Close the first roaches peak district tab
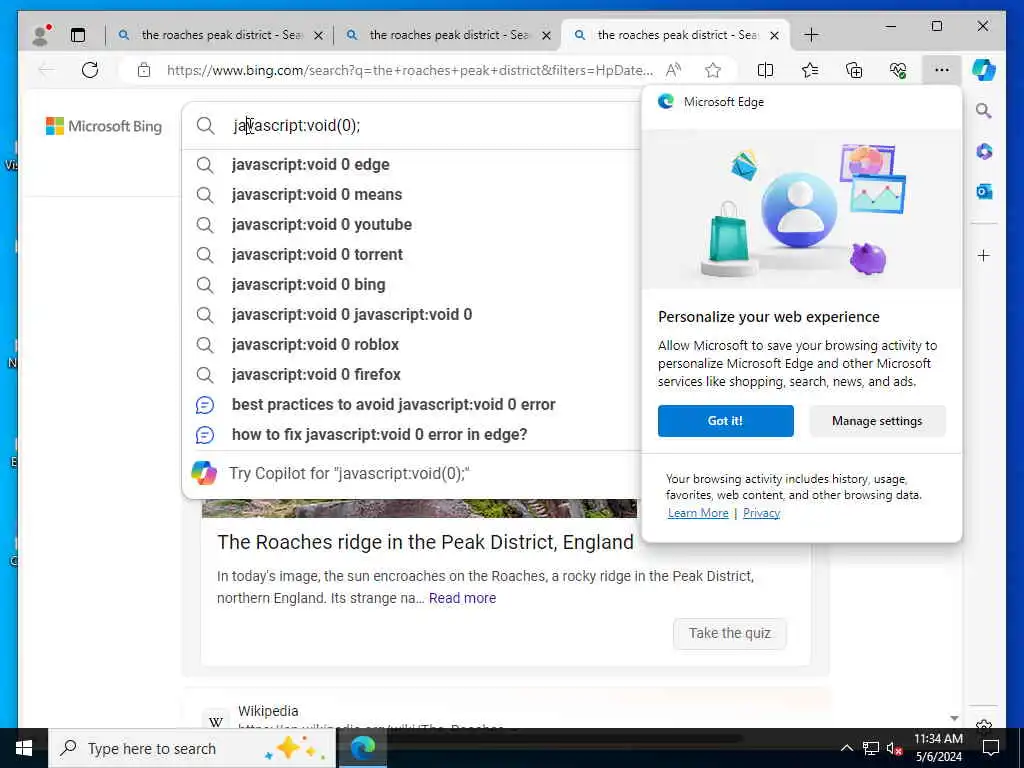This screenshot has height=768, width=1024. pyautogui.click(x=319, y=35)
